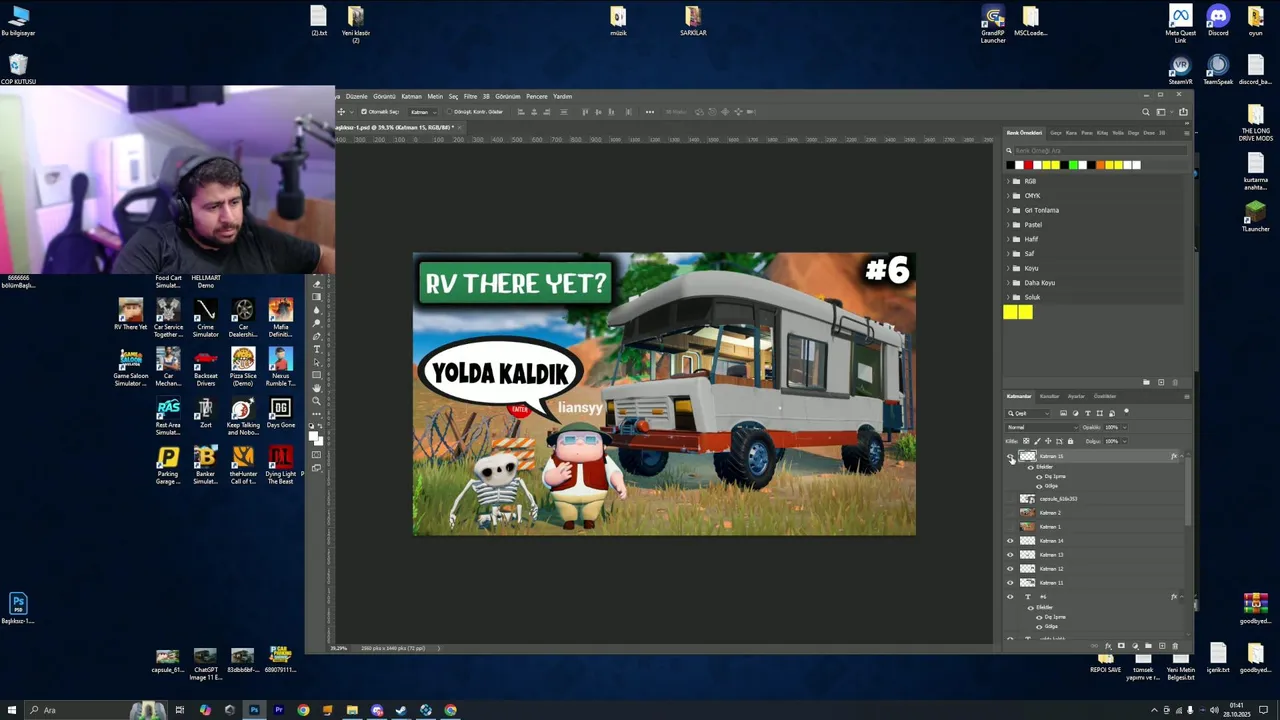
Task: Pick the orange swatch in recent colors
Action: (x=1100, y=165)
